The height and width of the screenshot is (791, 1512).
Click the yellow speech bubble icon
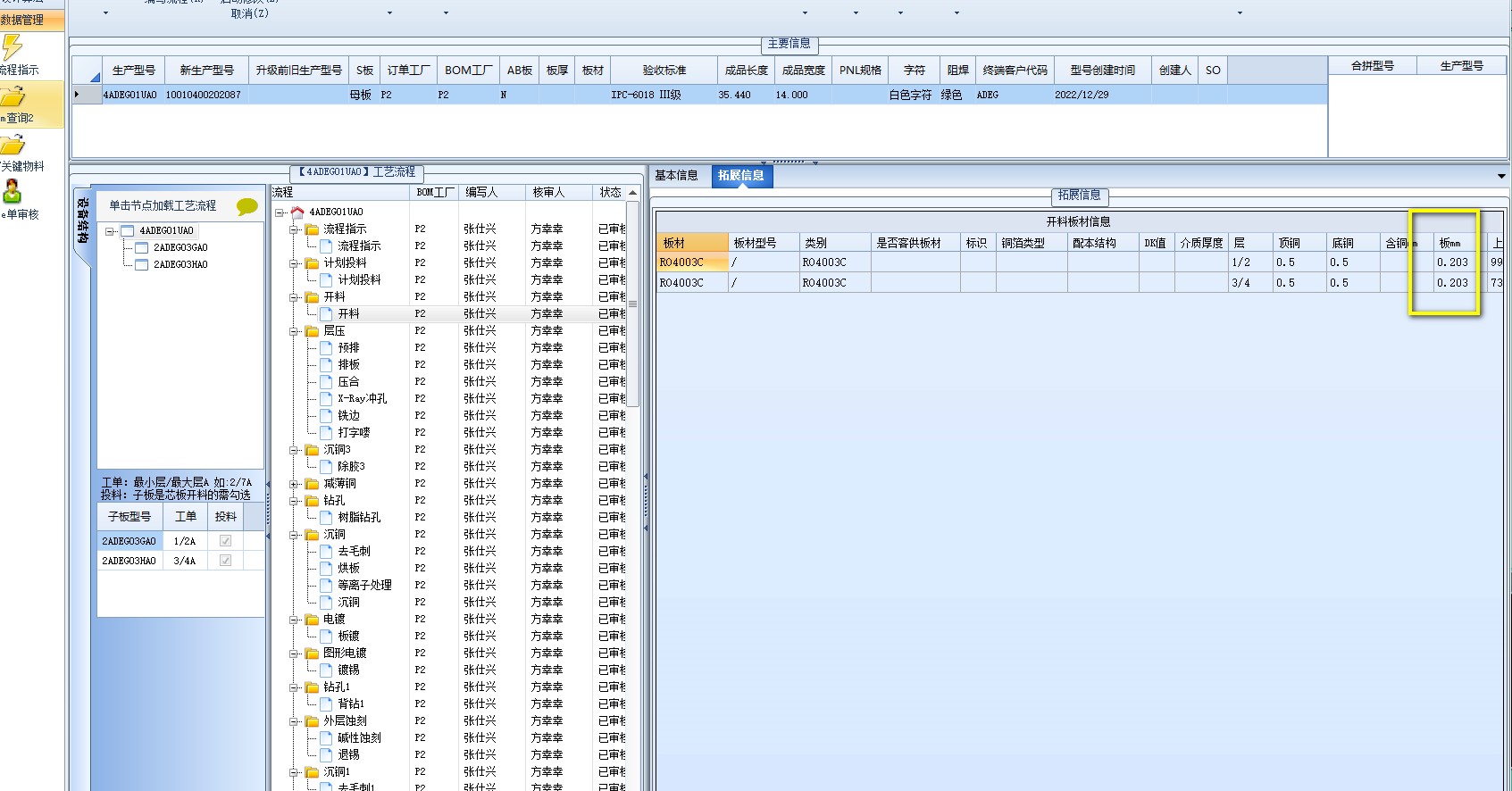click(x=247, y=207)
